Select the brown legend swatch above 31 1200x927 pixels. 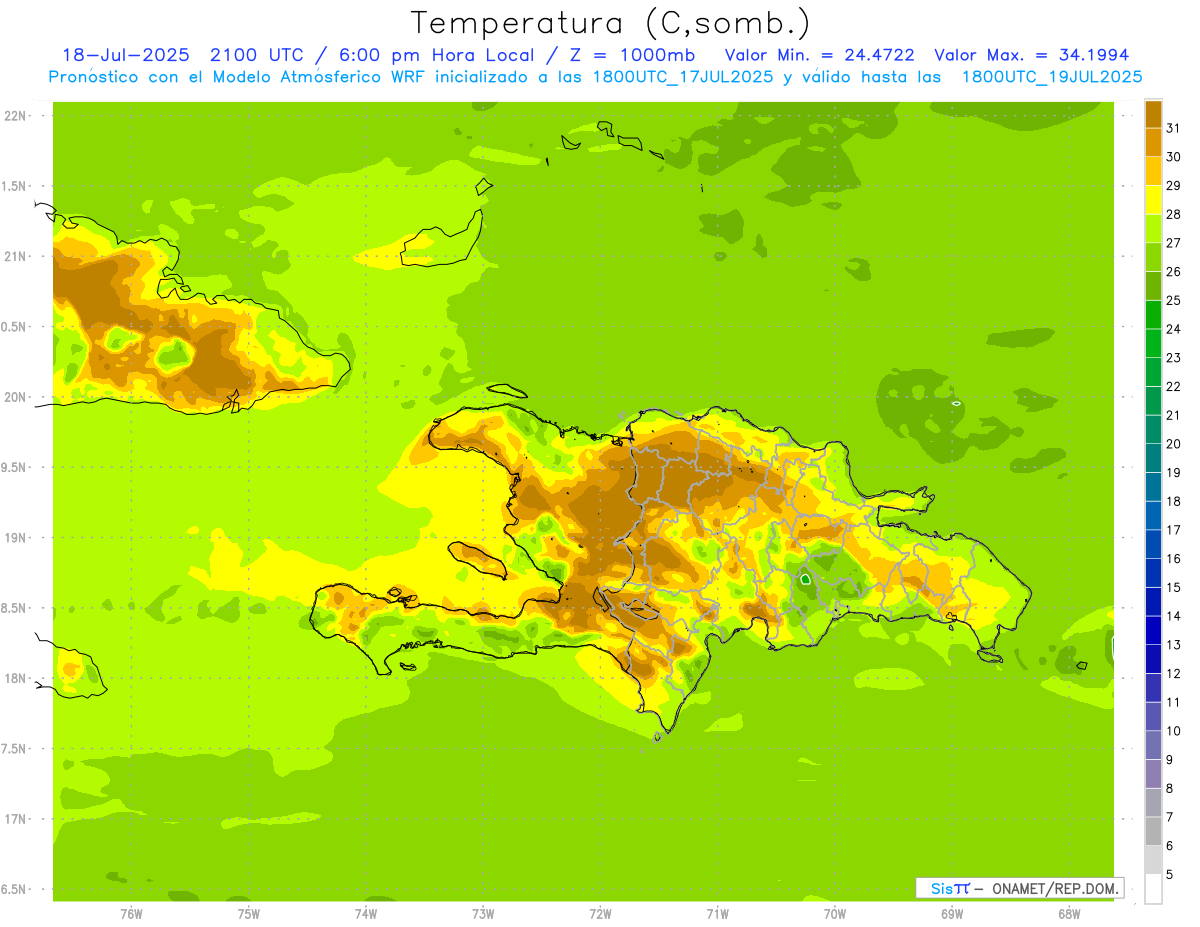coord(1153,114)
